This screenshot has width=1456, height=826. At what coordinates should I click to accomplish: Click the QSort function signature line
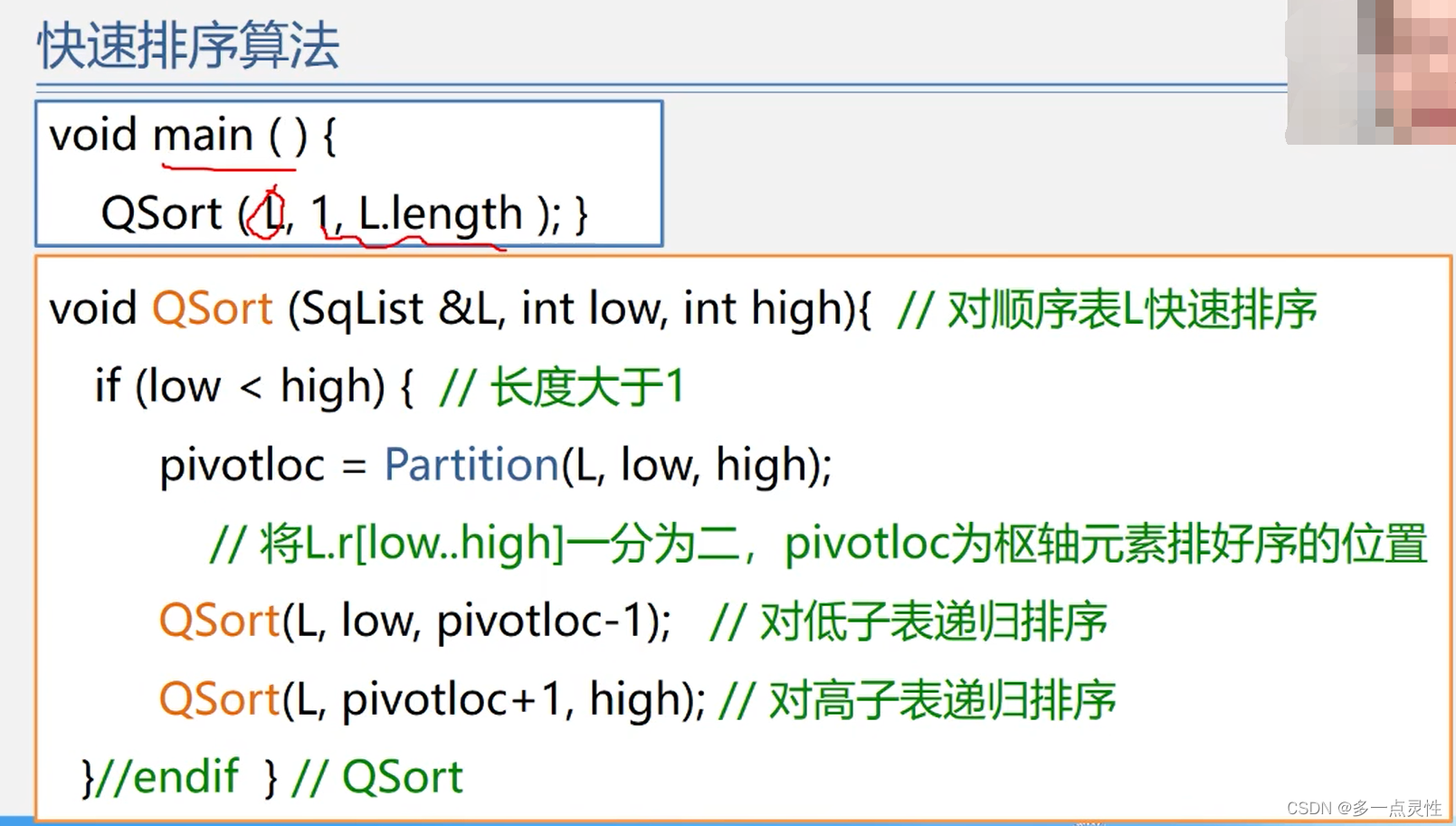pos(461,309)
